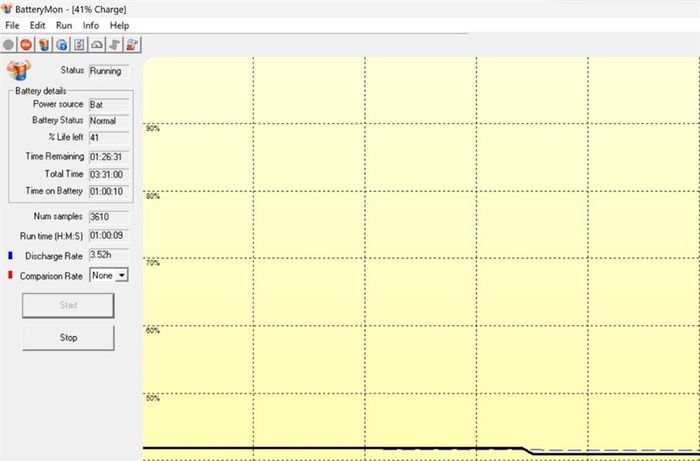Click the BatteryMon logo beside Status
Image resolution: width=700 pixels, height=461 pixels.
(19, 70)
